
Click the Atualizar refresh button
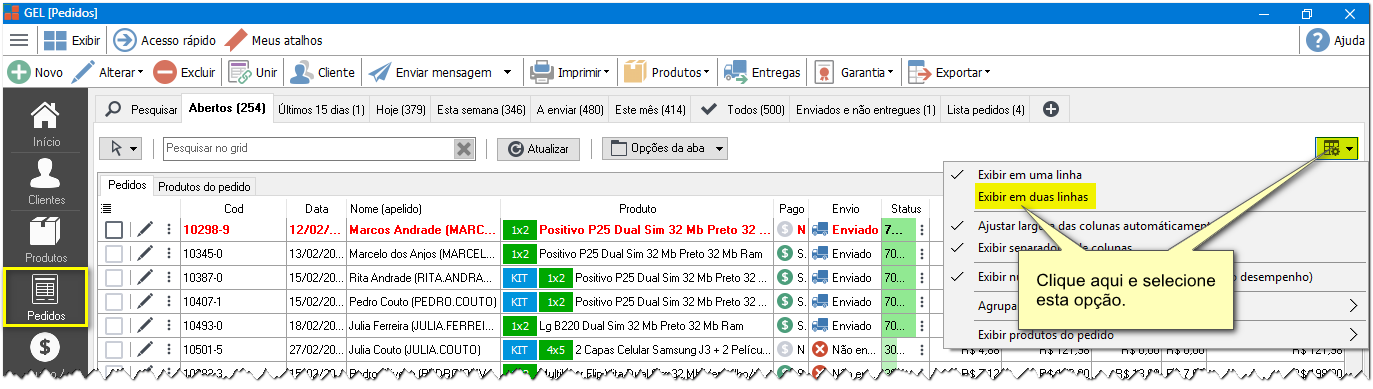click(538, 148)
